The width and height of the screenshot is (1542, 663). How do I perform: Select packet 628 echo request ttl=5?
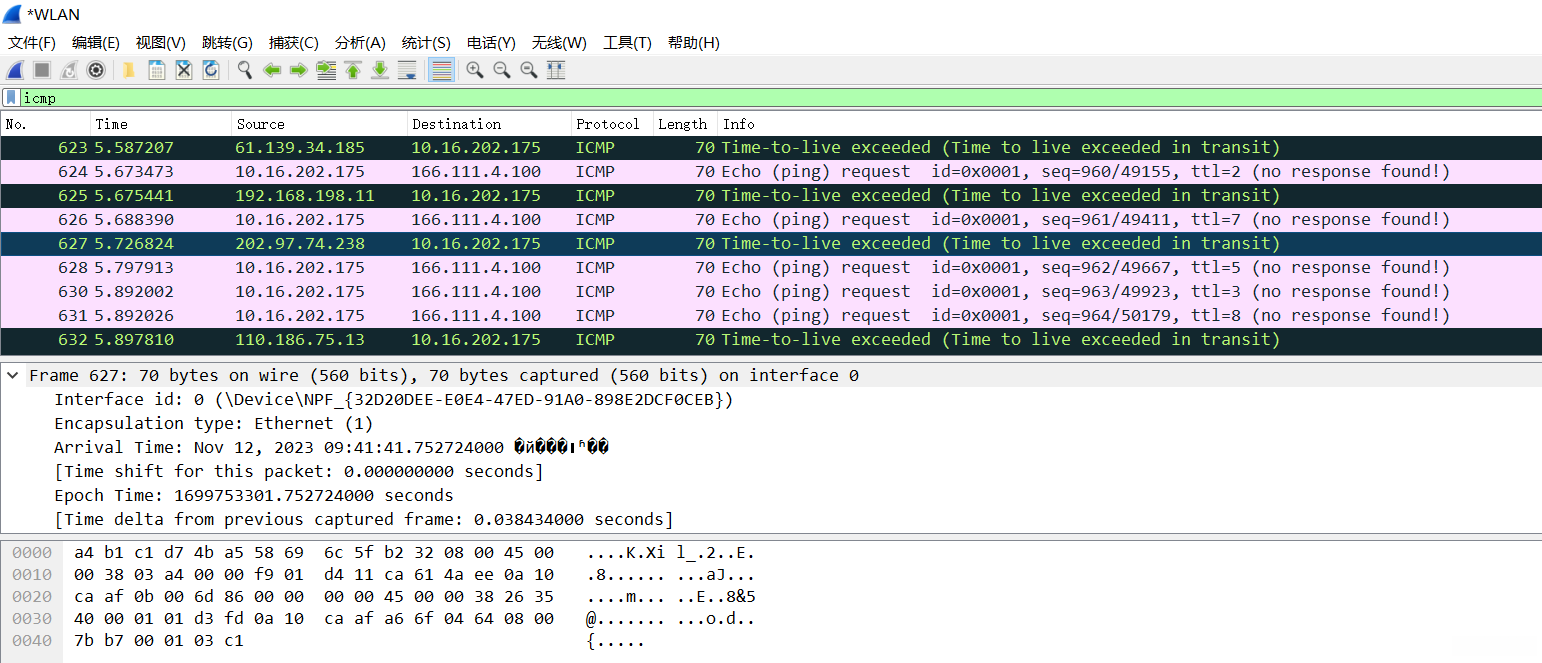(x=771, y=268)
